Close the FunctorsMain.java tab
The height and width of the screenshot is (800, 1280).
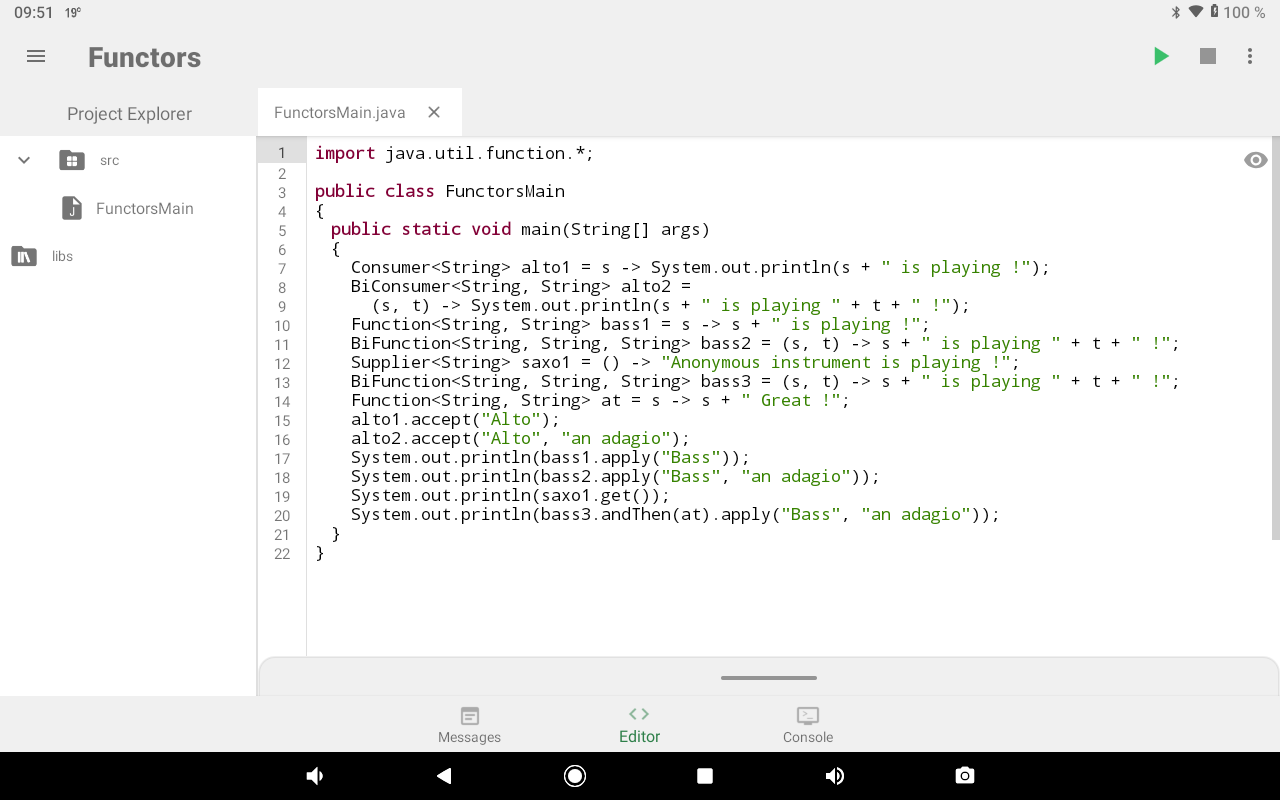pos(434,112)
